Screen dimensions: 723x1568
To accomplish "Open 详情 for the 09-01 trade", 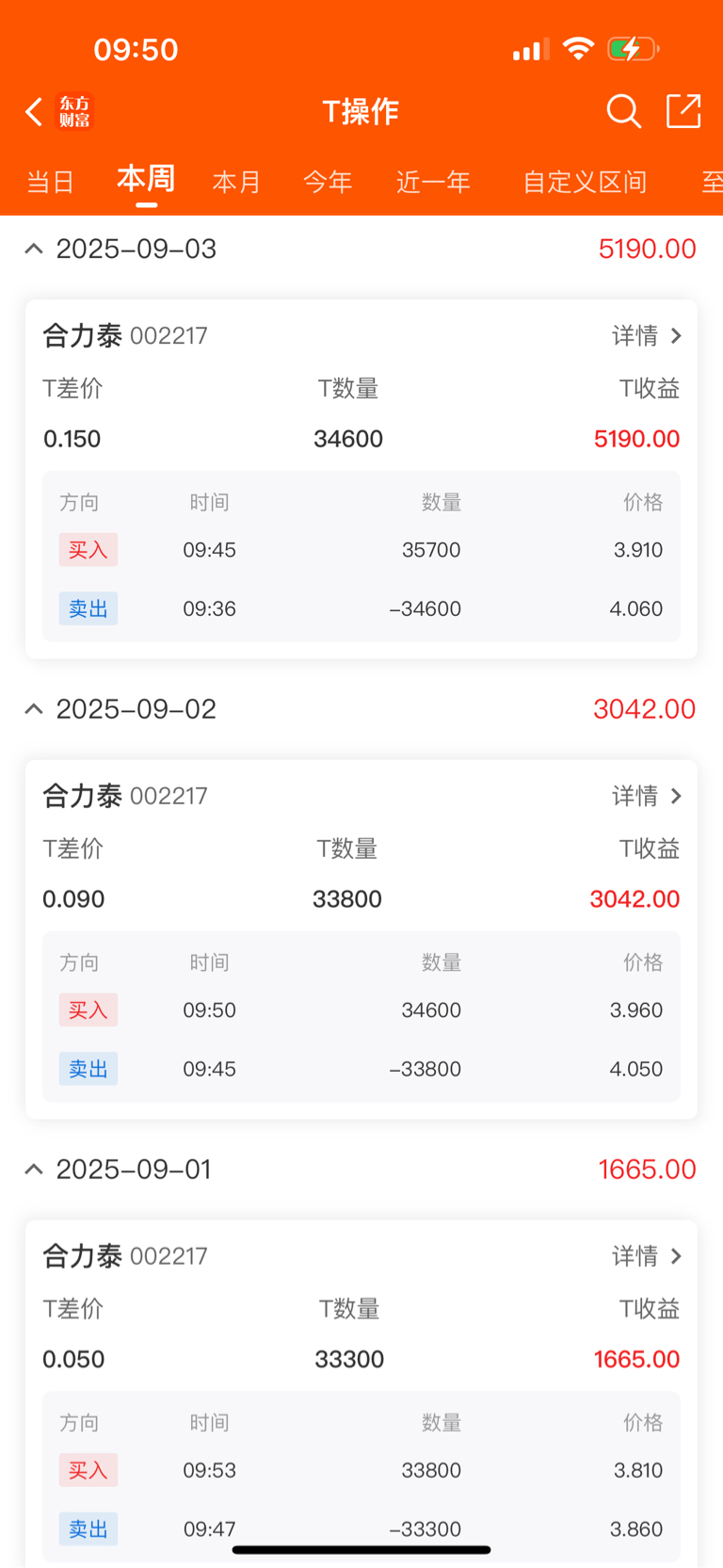I will (x=647, y=1256).
